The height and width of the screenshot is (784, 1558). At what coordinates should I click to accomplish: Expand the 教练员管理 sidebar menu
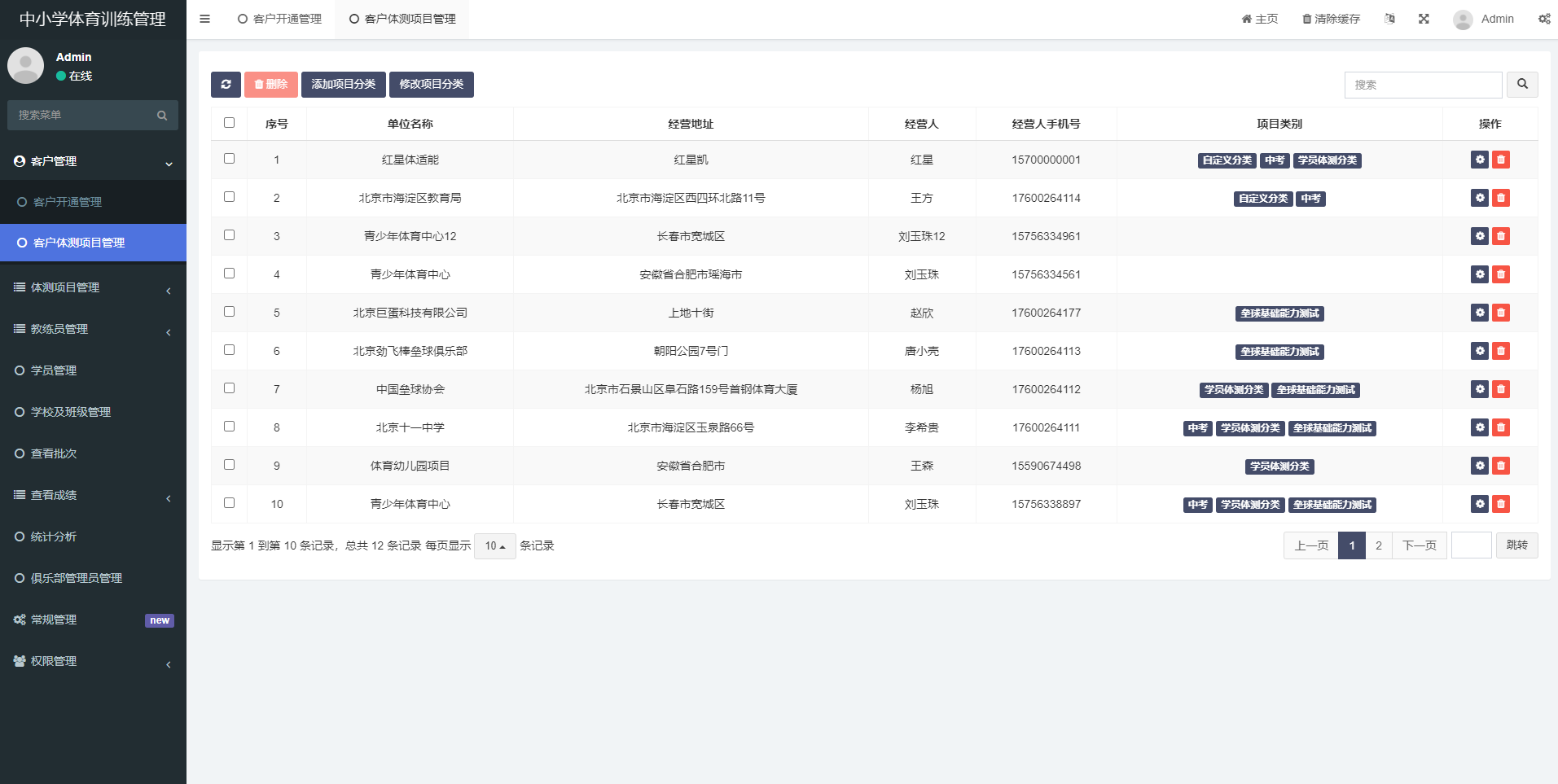pyautogui.click(x=93, y=329)
